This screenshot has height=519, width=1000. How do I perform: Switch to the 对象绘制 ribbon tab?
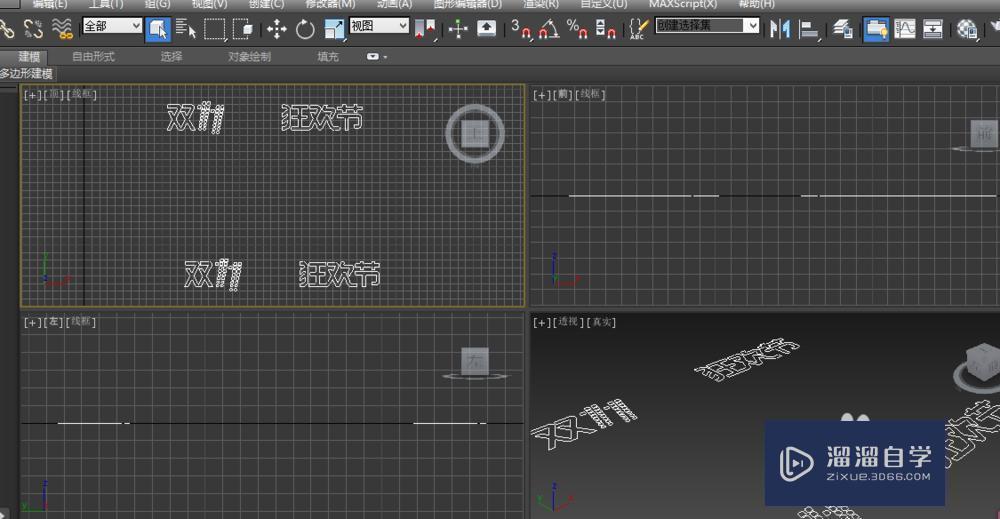pyautogui.click(x=249, y=57)
